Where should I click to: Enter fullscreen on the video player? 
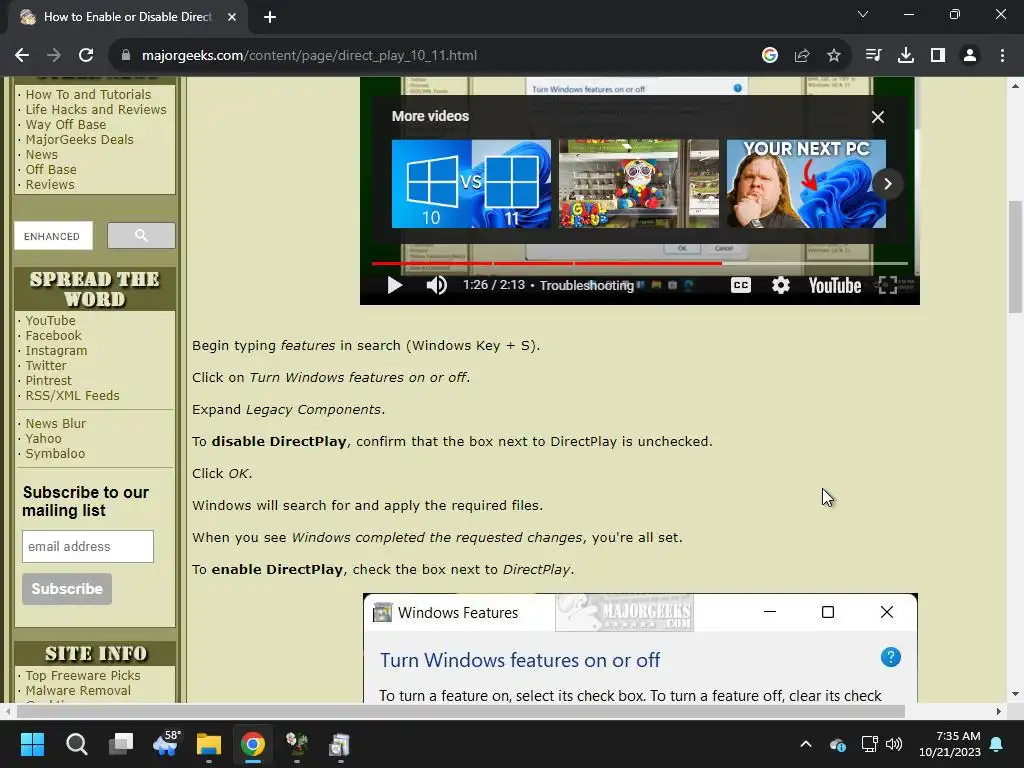887,285
